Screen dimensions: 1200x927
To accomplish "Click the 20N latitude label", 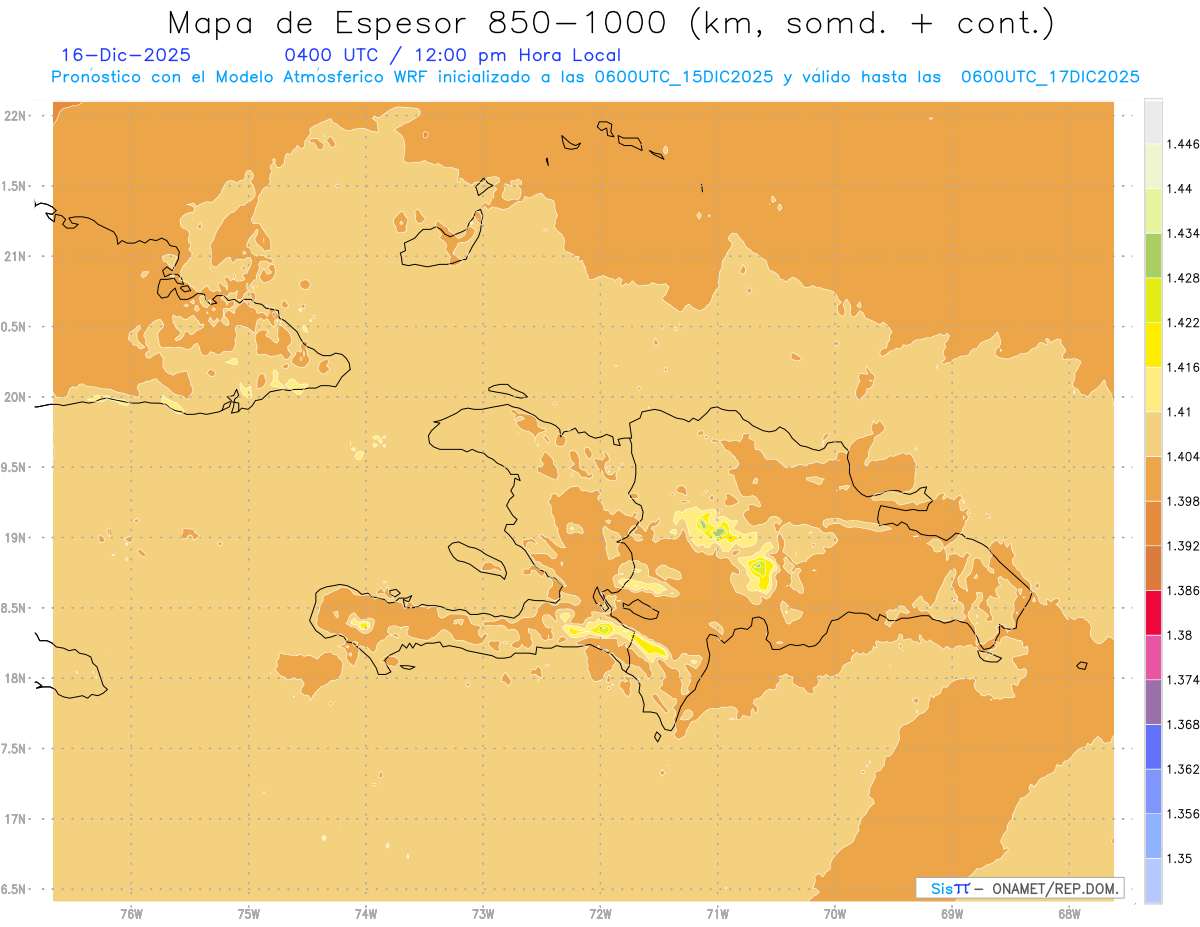I will click(x=17, y=397).
